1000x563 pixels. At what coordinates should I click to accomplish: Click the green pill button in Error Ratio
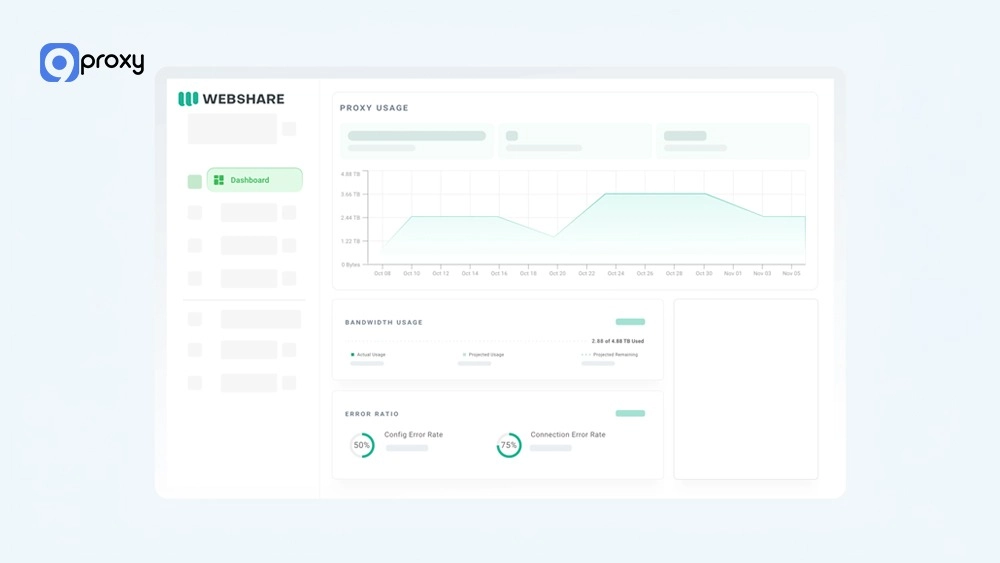click(x=630, y=413)
